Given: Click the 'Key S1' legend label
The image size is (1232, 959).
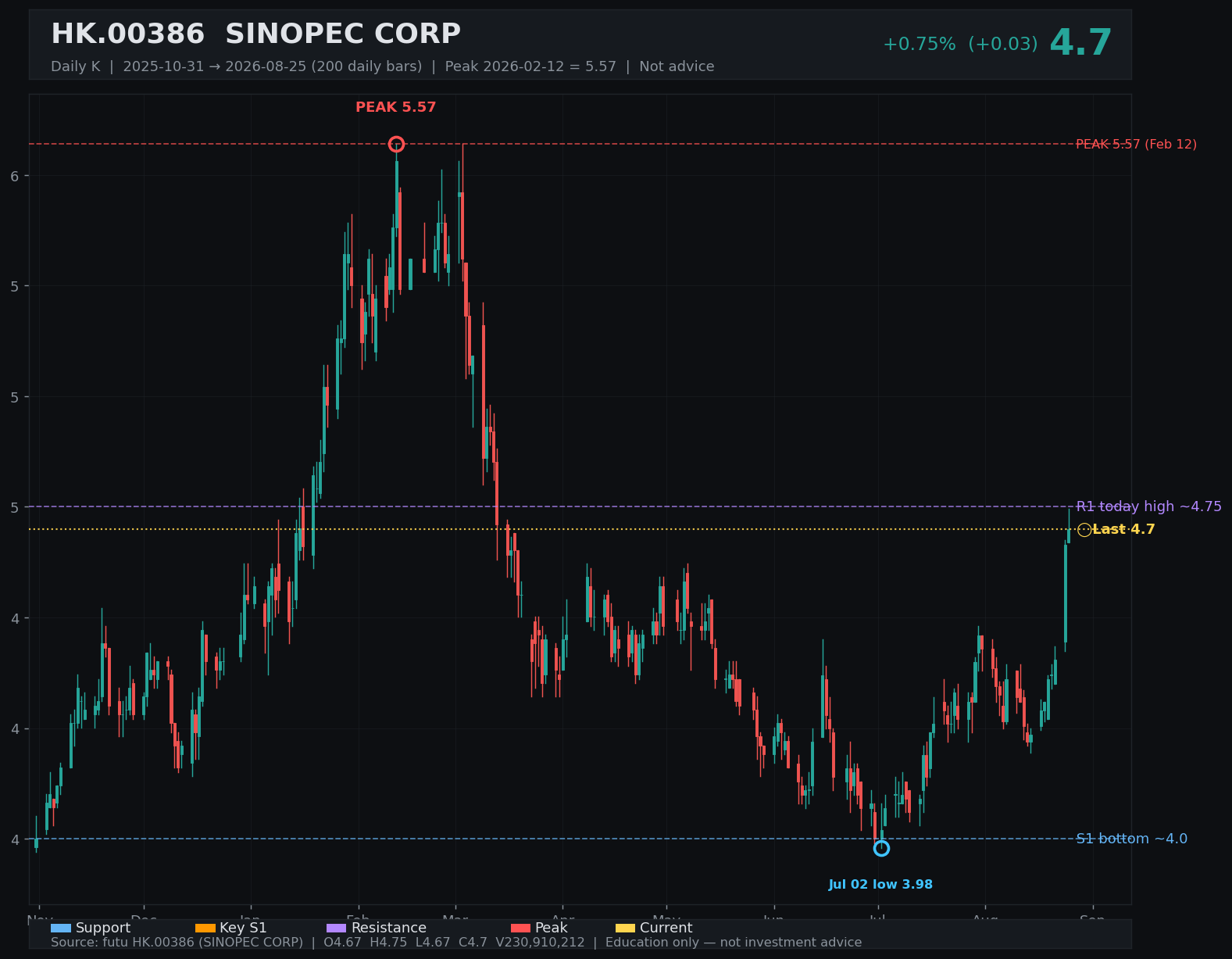Looking at the screenshot, I should tap(243, 928).
